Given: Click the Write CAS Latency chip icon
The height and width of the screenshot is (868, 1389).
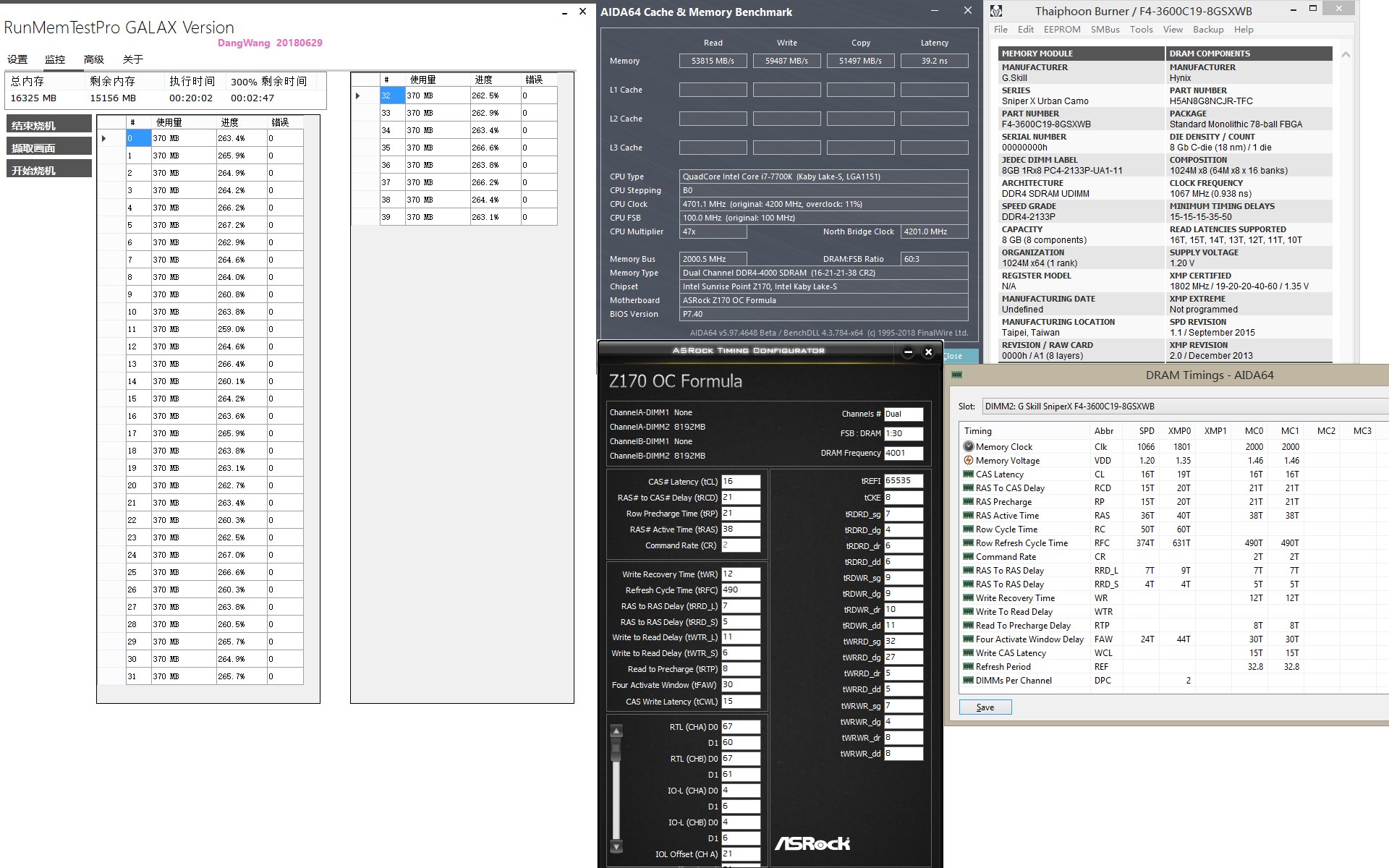Looking at the screenshot, I should pyautogui.click(x=968, y=652).
